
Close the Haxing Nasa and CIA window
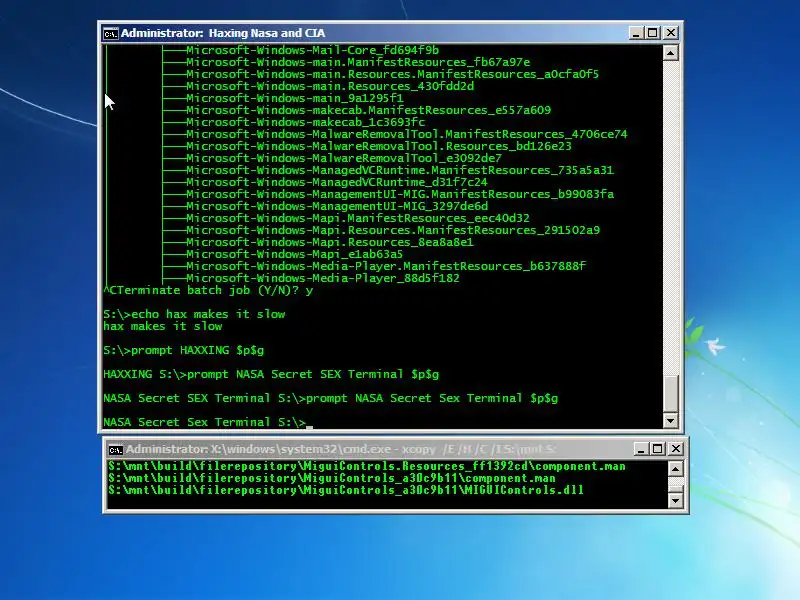pyautogui.click(x=671, y=33)
